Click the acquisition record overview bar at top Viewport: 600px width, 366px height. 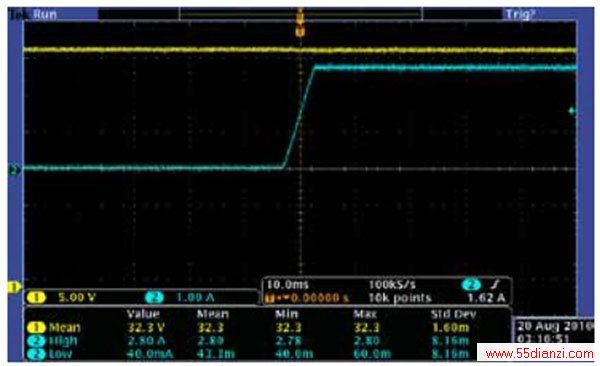coord(300,15)
